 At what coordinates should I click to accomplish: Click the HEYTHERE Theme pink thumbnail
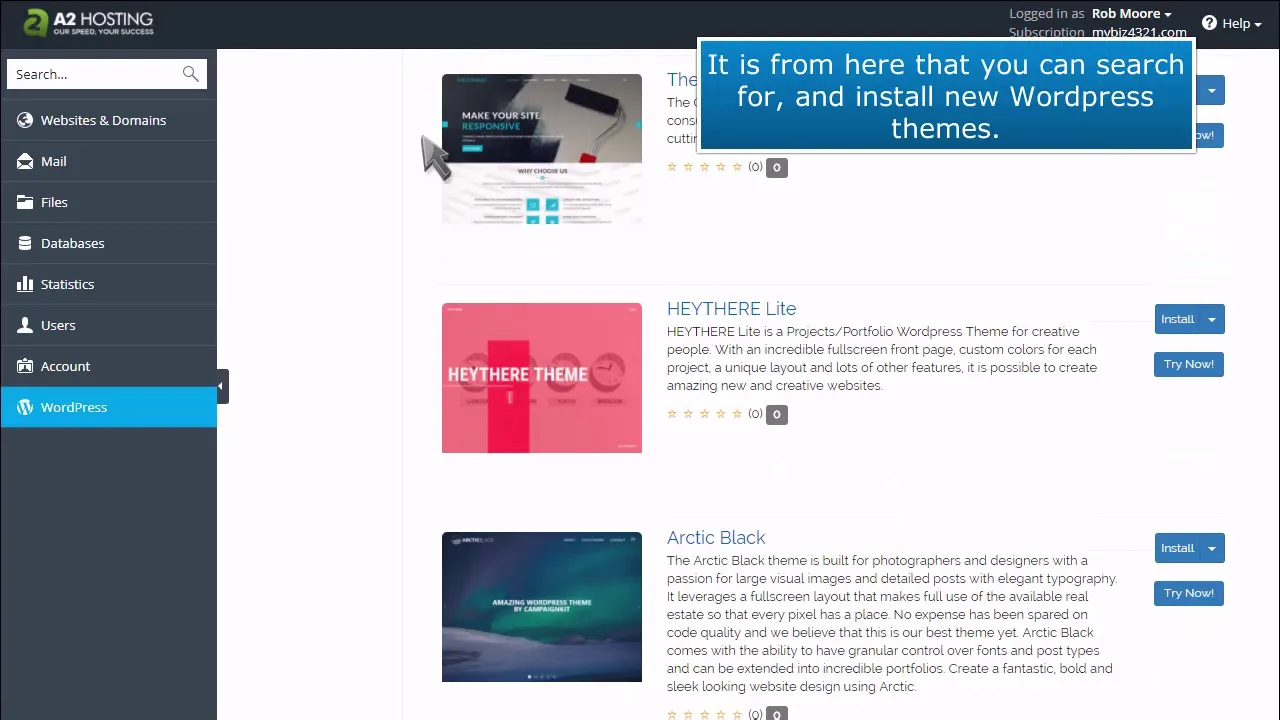(x=542, y=378)
